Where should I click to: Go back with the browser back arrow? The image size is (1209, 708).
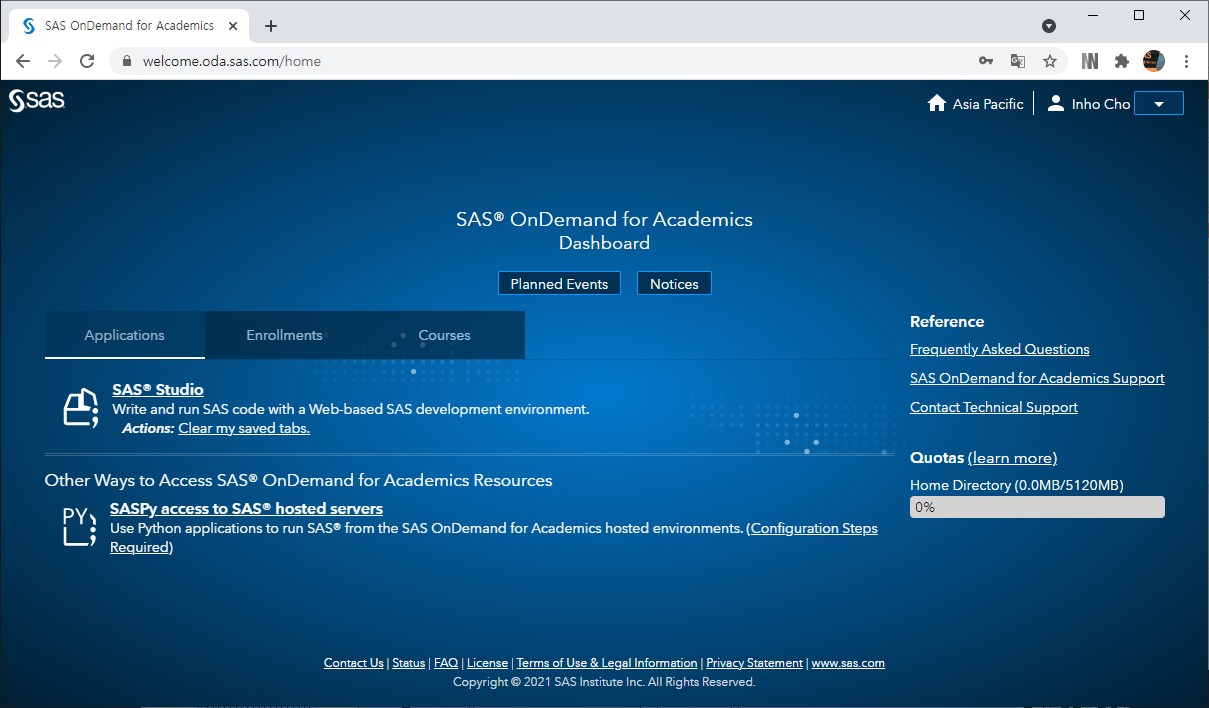tap(23, 61)
